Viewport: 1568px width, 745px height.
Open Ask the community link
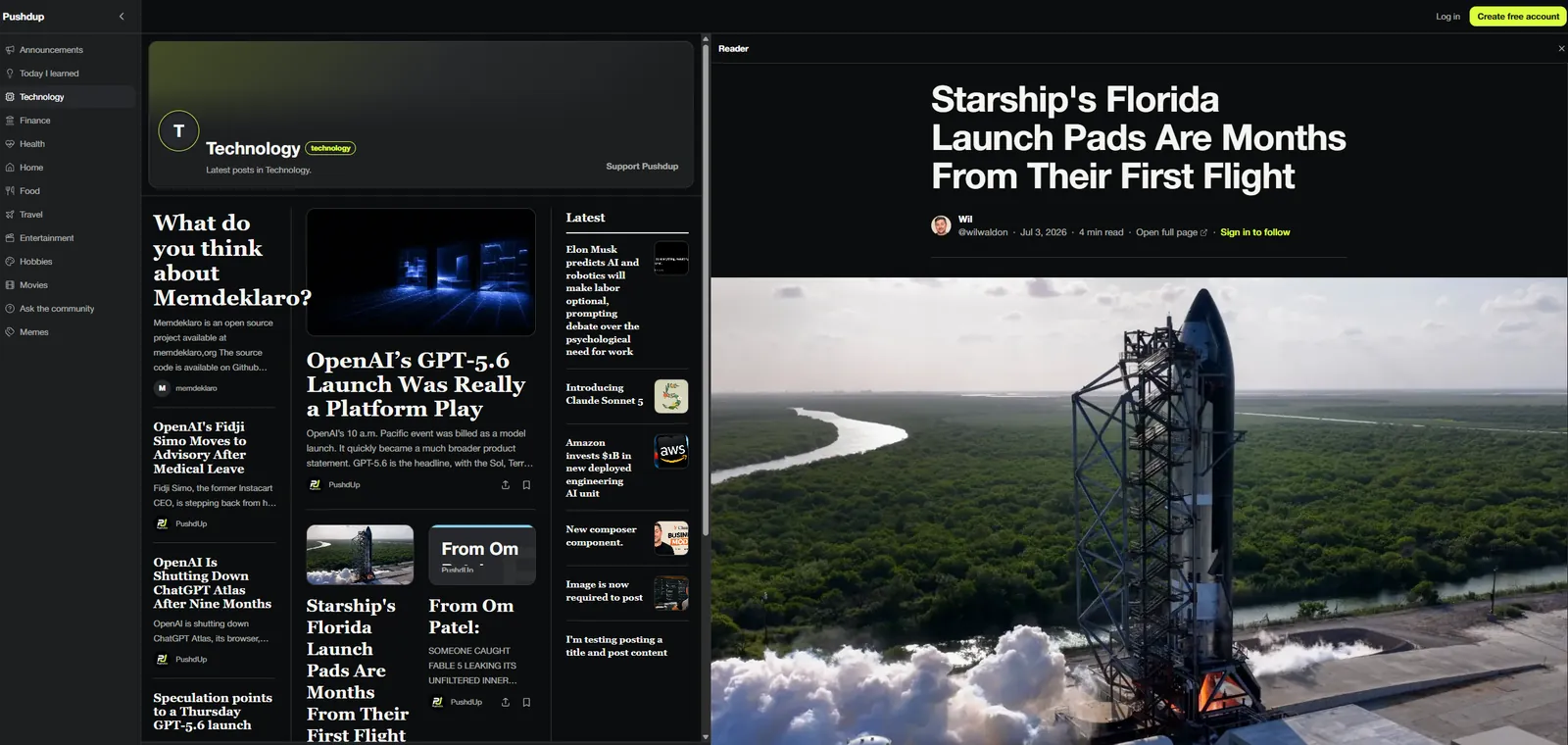pos(57,309)
